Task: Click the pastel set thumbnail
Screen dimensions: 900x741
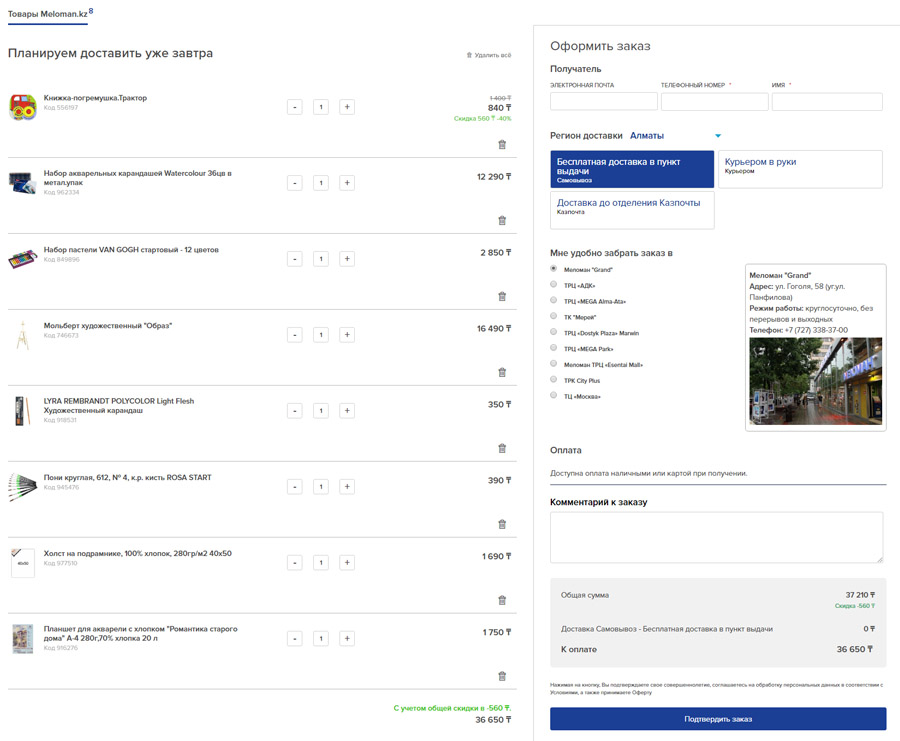Action: tap(23, 259)
